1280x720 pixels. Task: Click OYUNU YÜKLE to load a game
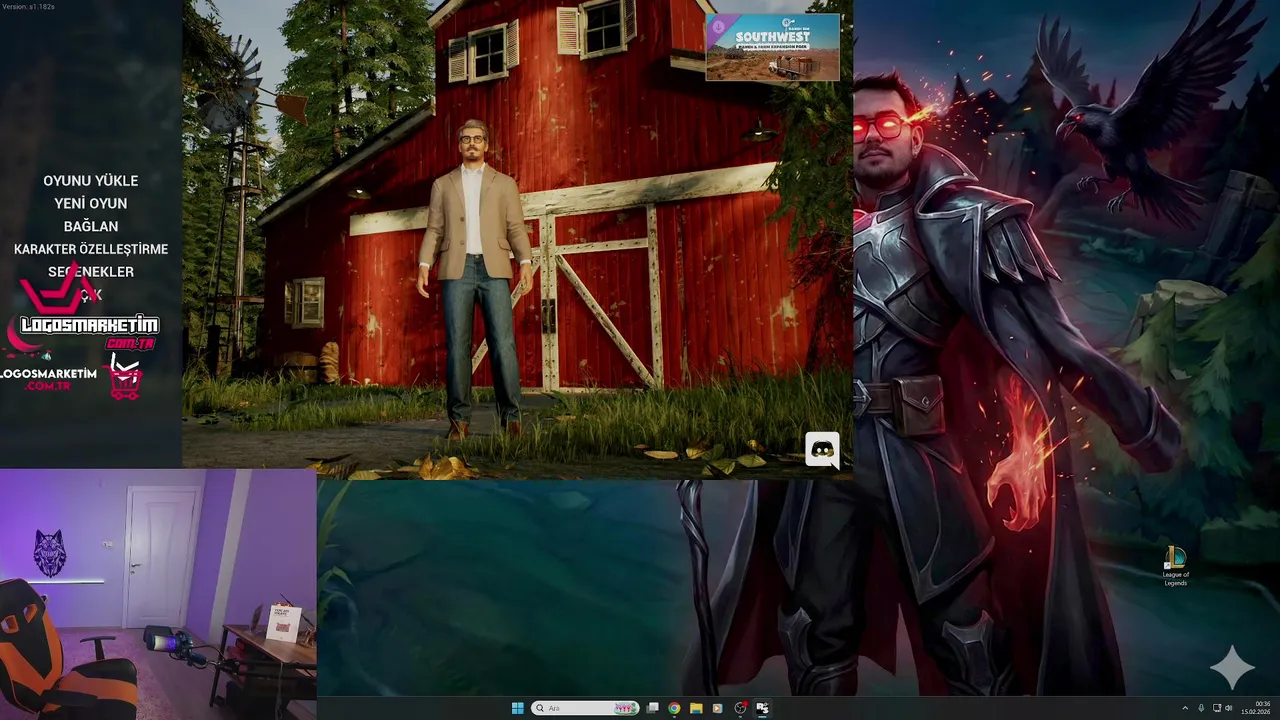click(90, 181)
